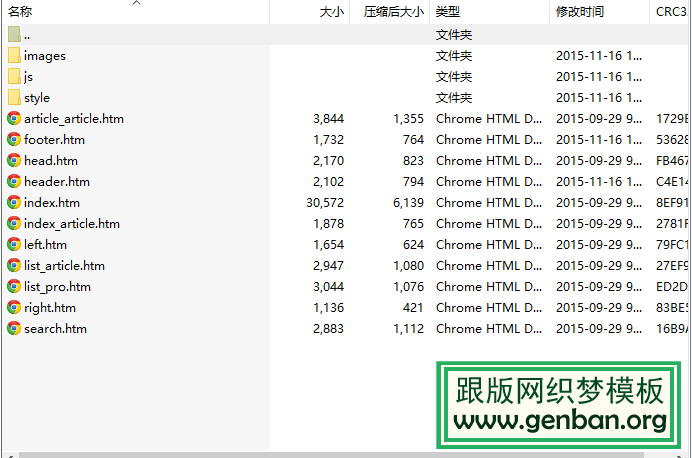Select file name right.htm
The height and width of the screenshot is (458, 692).
click(50, 308)
